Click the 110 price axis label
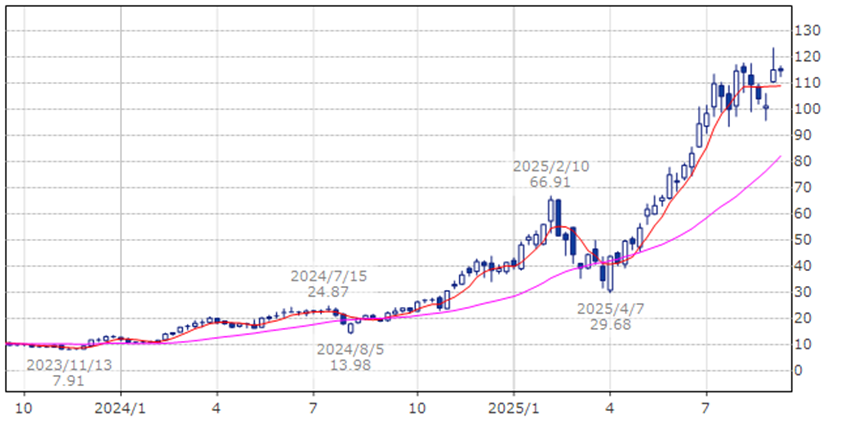 (808, 83)
